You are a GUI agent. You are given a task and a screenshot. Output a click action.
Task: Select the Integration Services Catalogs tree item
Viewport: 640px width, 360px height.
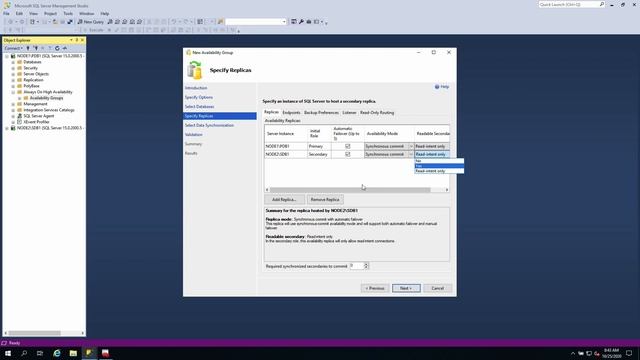tap(49, 110)
